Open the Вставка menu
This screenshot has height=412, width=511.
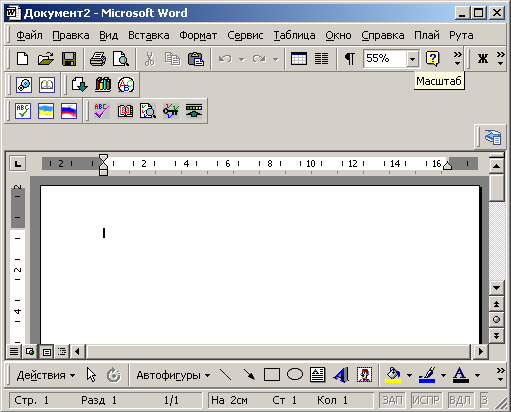(149, 35)
